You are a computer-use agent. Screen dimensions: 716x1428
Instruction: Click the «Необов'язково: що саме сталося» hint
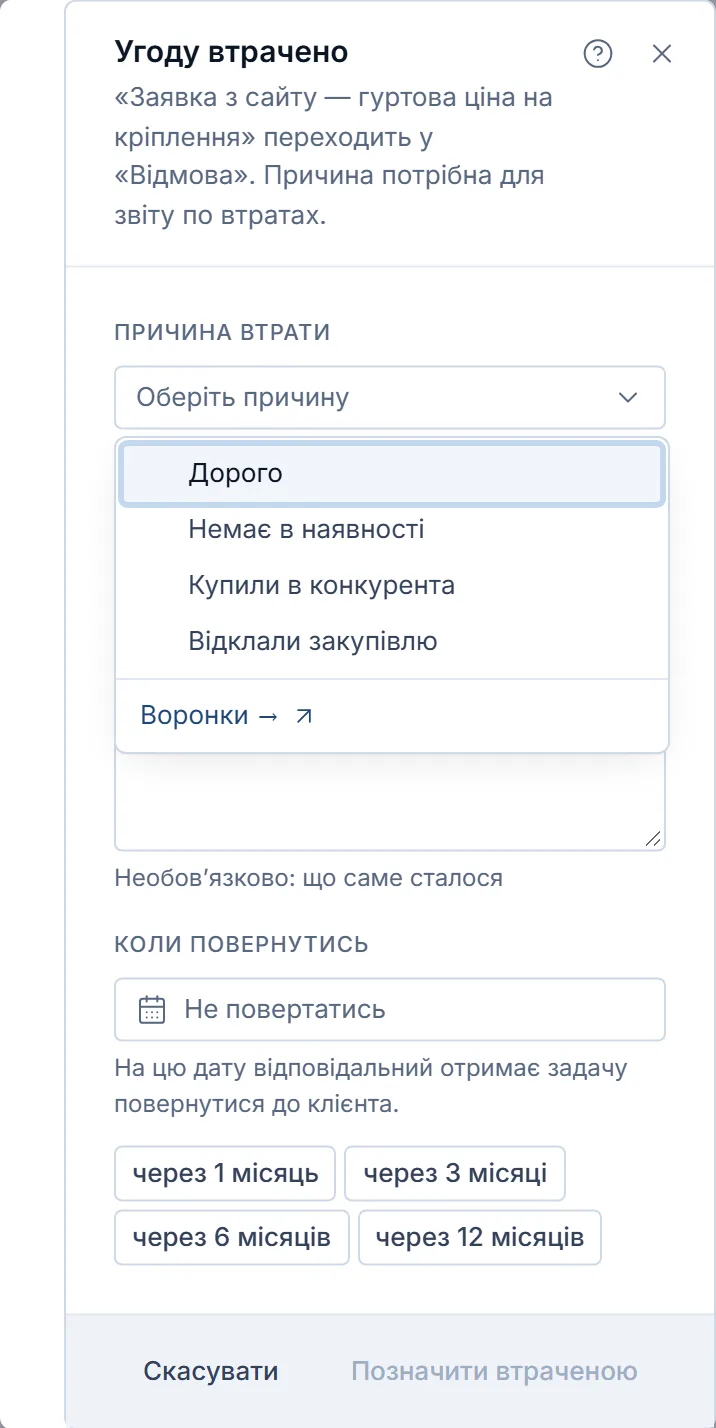(x=309, y=878)
